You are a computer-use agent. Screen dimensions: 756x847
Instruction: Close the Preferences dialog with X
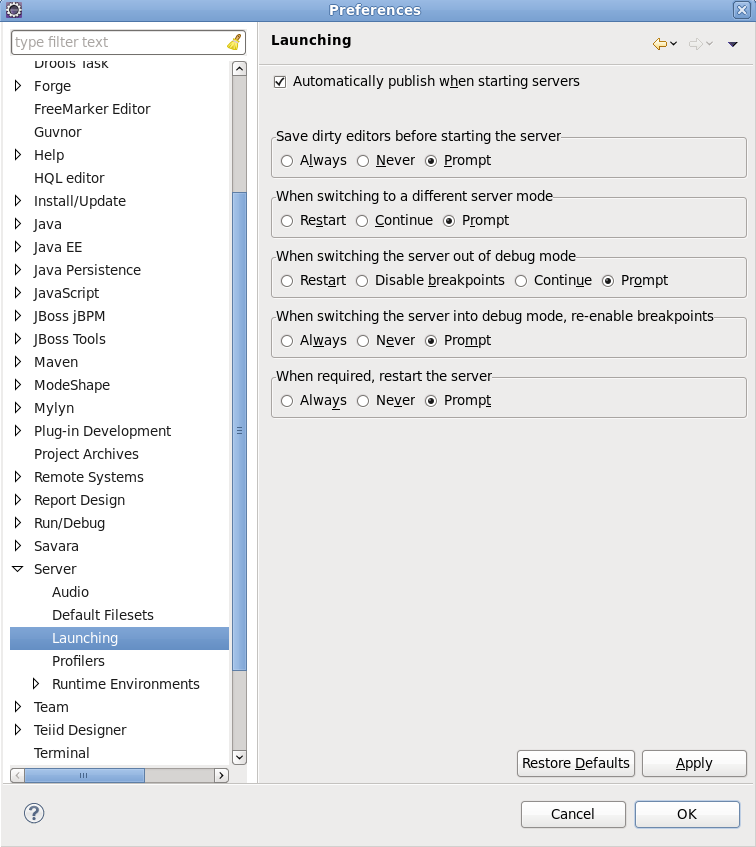742,10
